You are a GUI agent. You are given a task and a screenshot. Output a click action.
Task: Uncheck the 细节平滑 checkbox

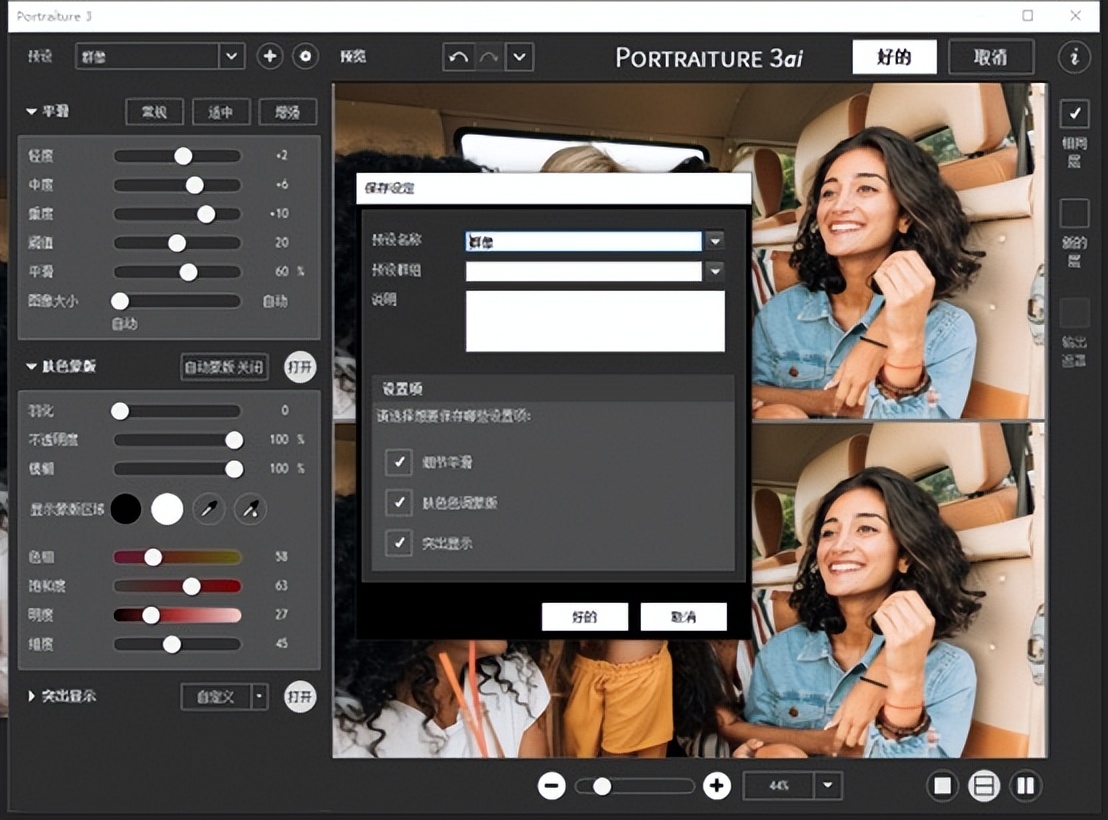click(x=399, y=461)
